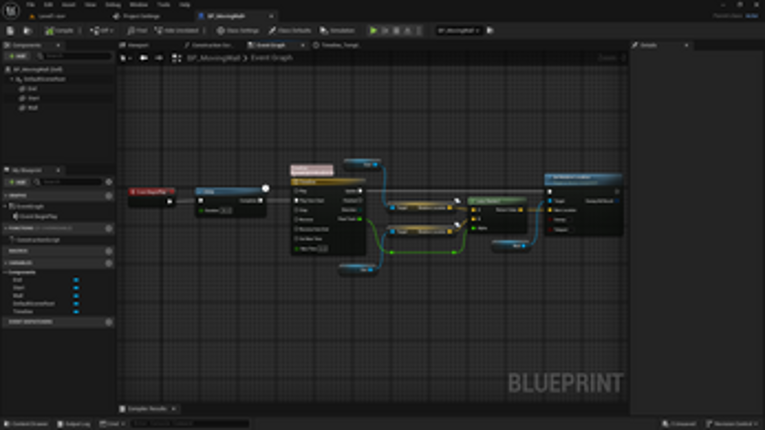Select Event BeginPlay in My Blueprint
The height and width of the screenshot is (430, 765).
37,216
